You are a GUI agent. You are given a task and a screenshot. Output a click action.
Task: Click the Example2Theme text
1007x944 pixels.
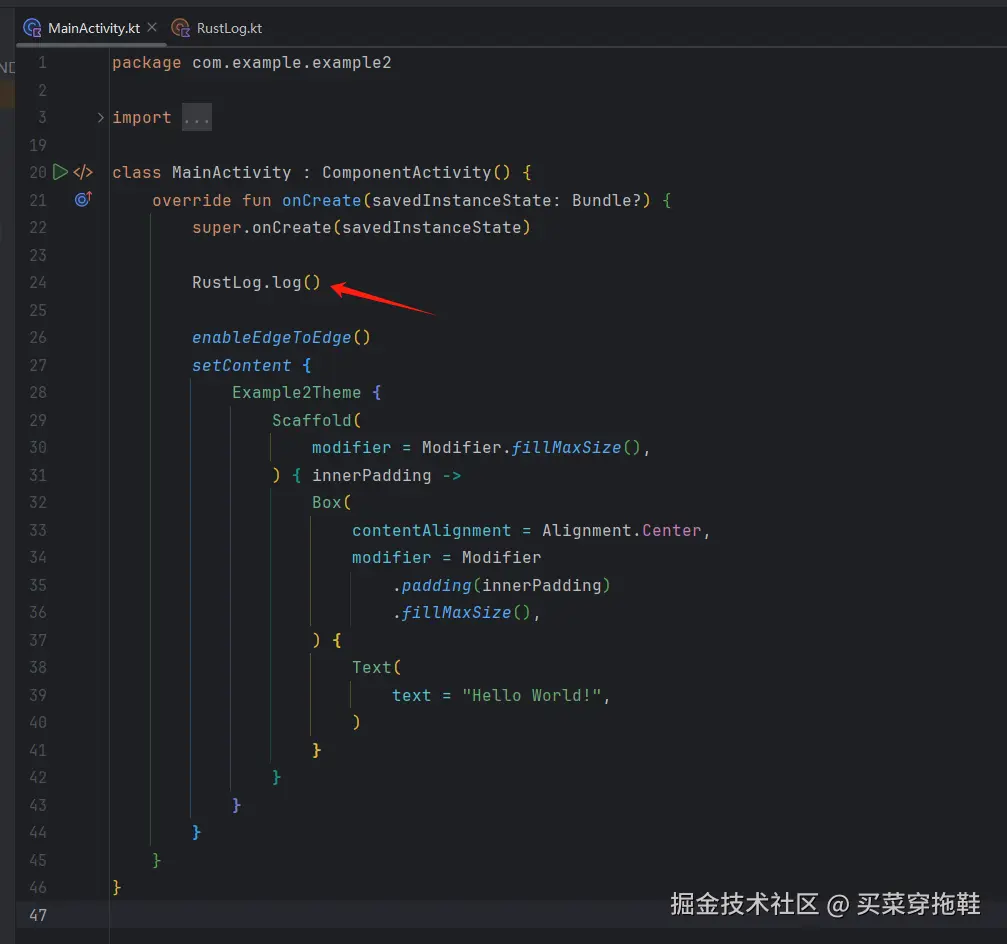pos(296,392)
